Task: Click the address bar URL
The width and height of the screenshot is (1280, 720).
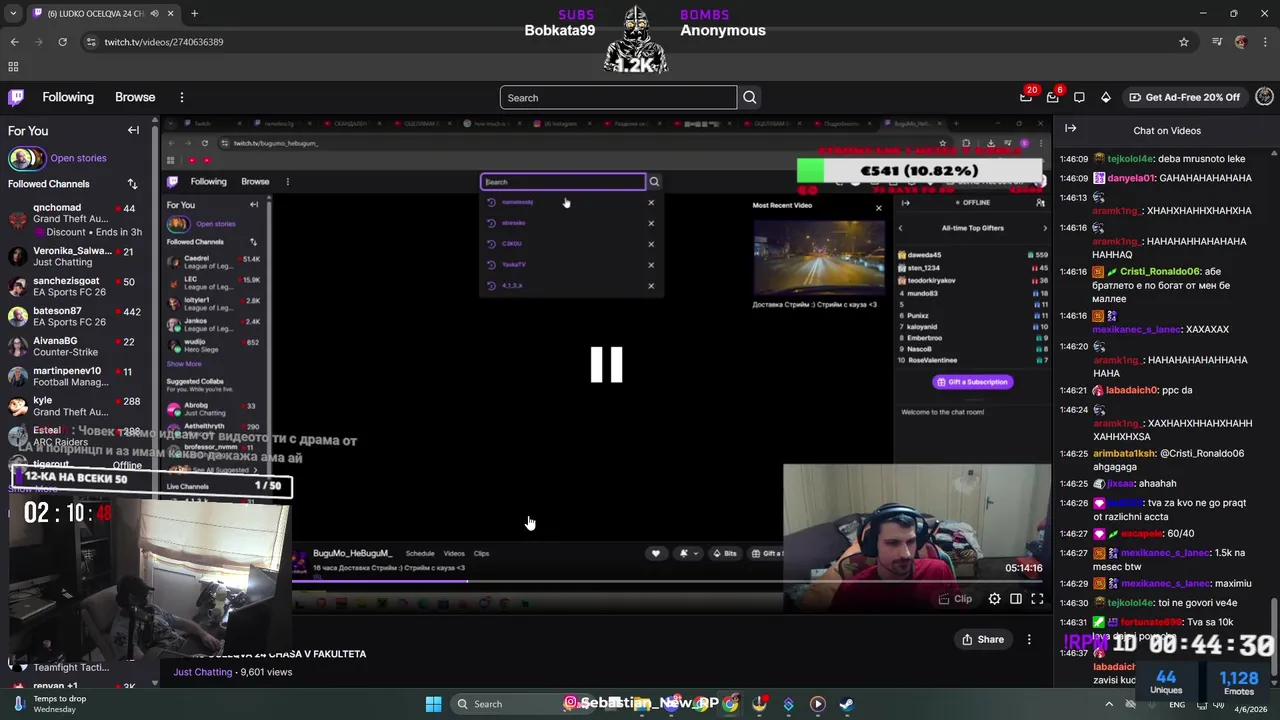Action: (164, 42)
